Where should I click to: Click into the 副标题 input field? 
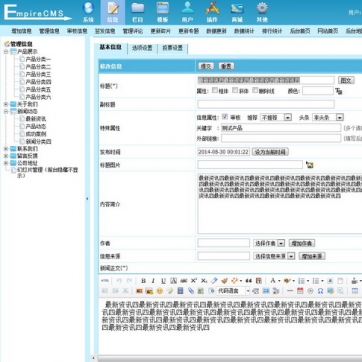(266, 104)
